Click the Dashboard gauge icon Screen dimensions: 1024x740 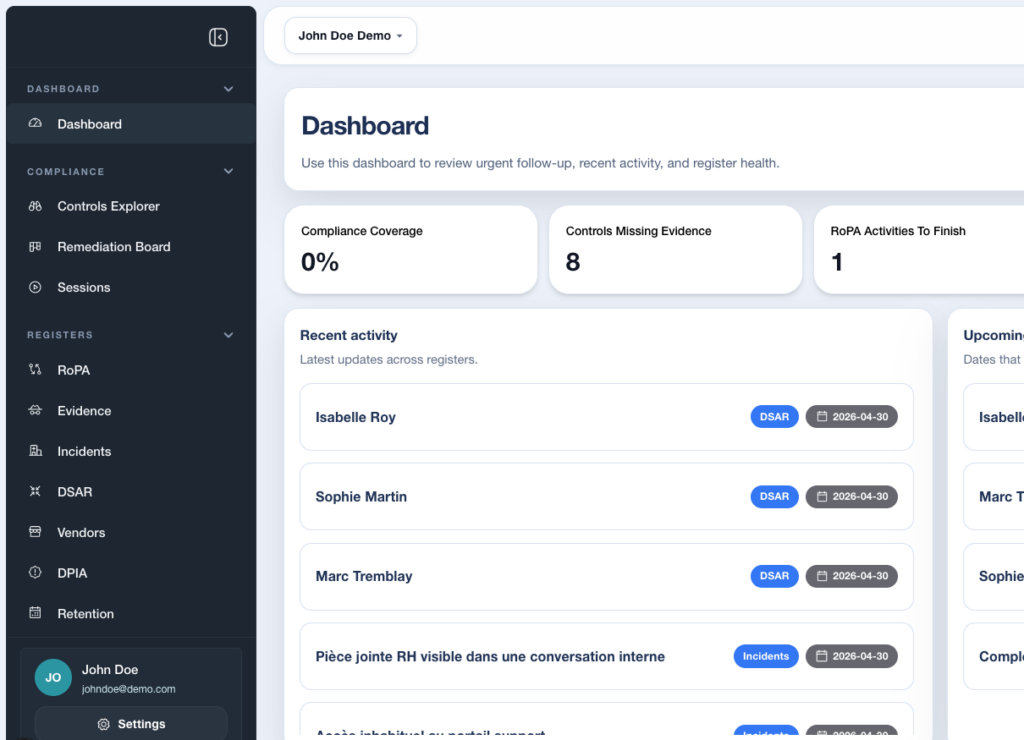[x=35, y=123]
